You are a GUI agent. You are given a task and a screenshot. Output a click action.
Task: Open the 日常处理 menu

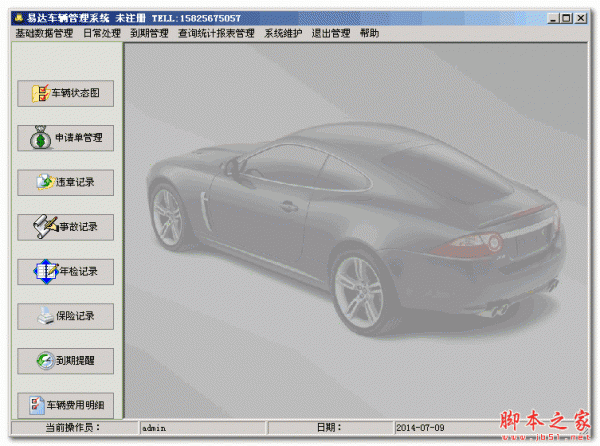[102, 33]
